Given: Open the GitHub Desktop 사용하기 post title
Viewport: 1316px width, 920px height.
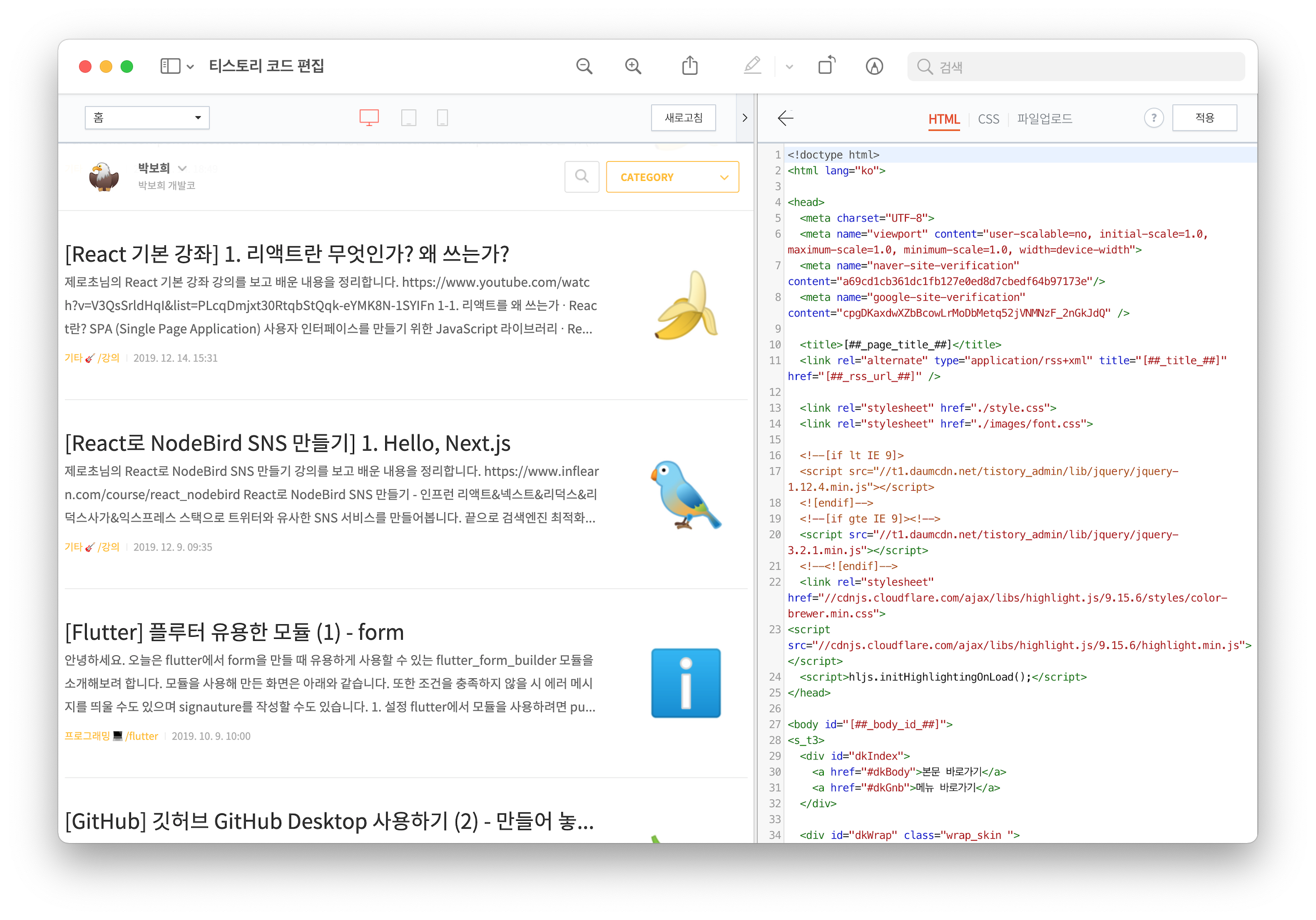Looking at the screenshot, I should pyautogui.click(x=329, y=821).
